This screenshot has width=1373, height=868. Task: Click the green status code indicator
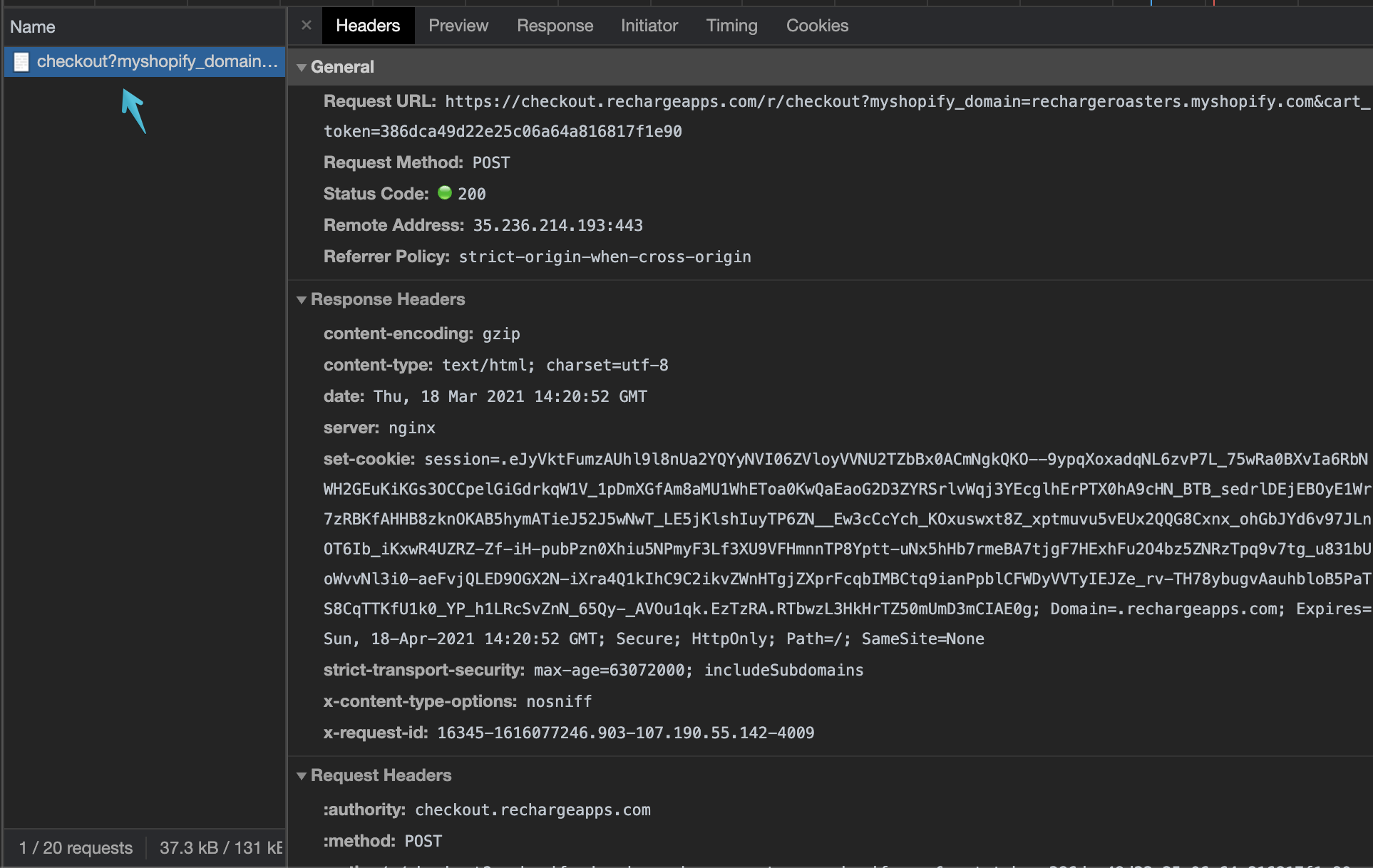click(x=445, y=193)
